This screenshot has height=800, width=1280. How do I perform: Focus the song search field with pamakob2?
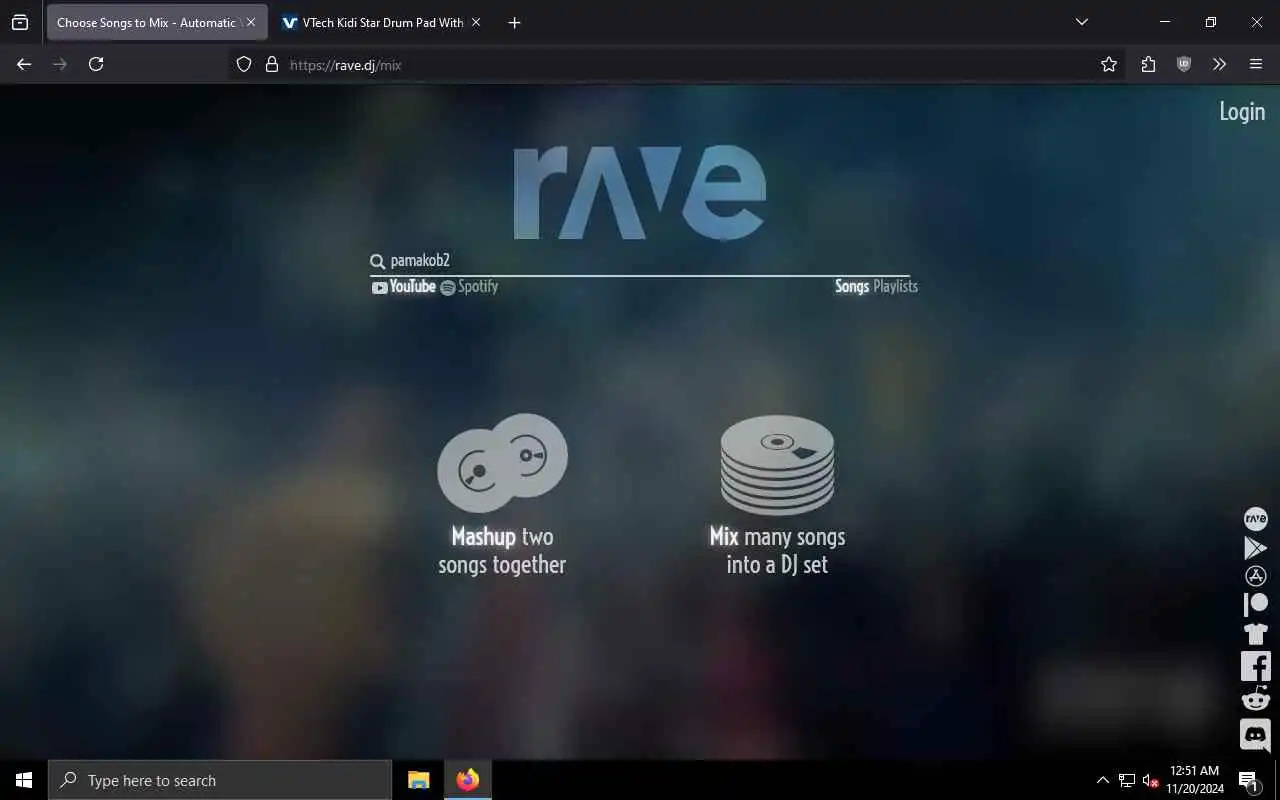tap(640, 261)
